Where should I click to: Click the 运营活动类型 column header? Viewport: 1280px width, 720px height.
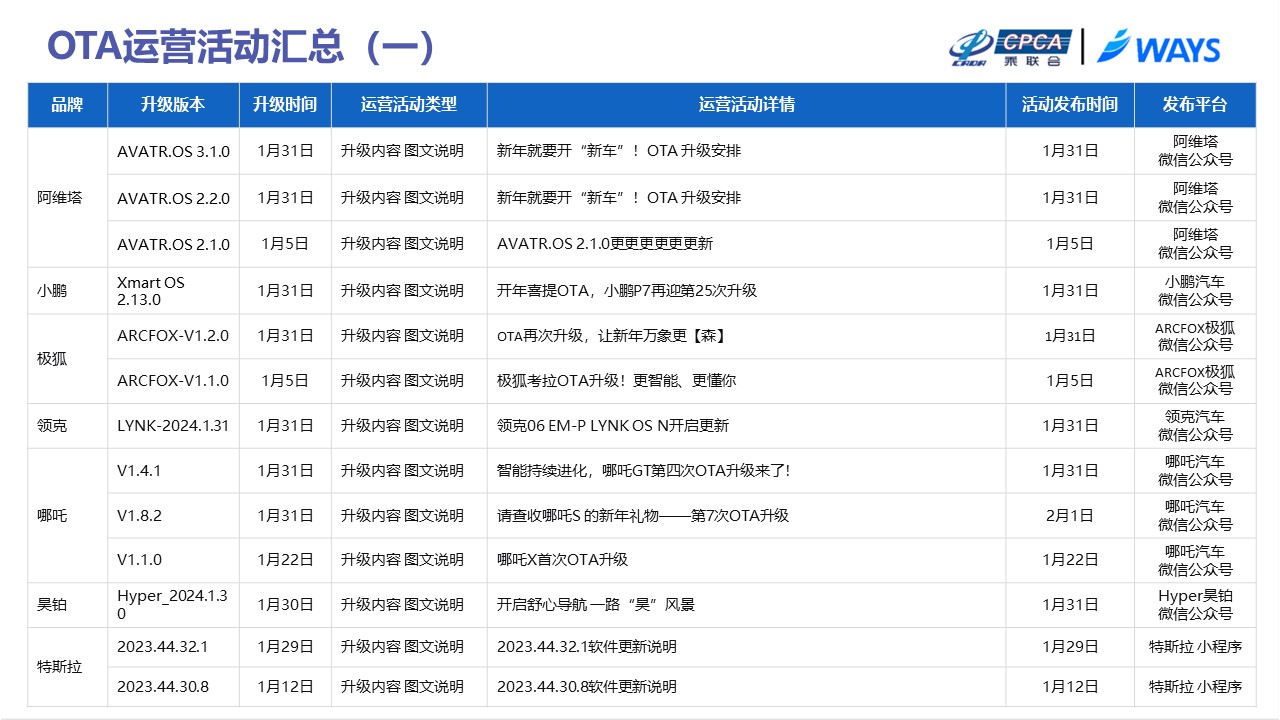409,105
